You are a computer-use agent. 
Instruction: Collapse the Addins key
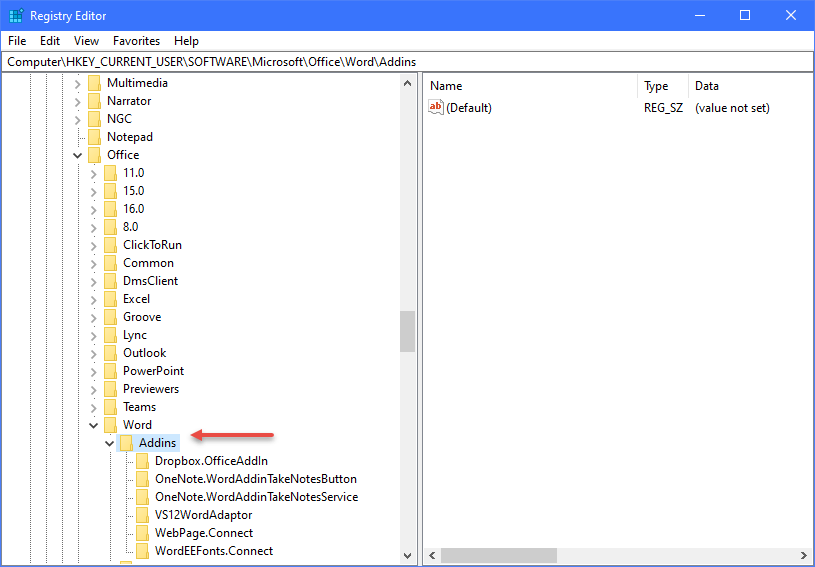[110, 443]
